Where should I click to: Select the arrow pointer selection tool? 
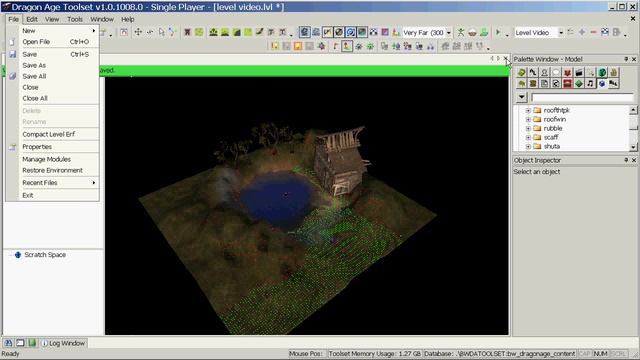click(162, 32)
